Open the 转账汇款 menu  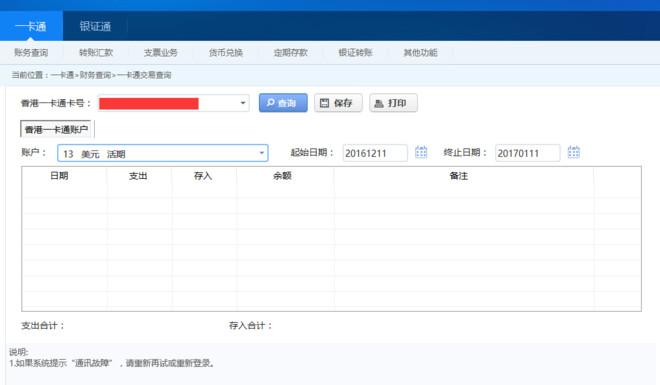[96, 53]
